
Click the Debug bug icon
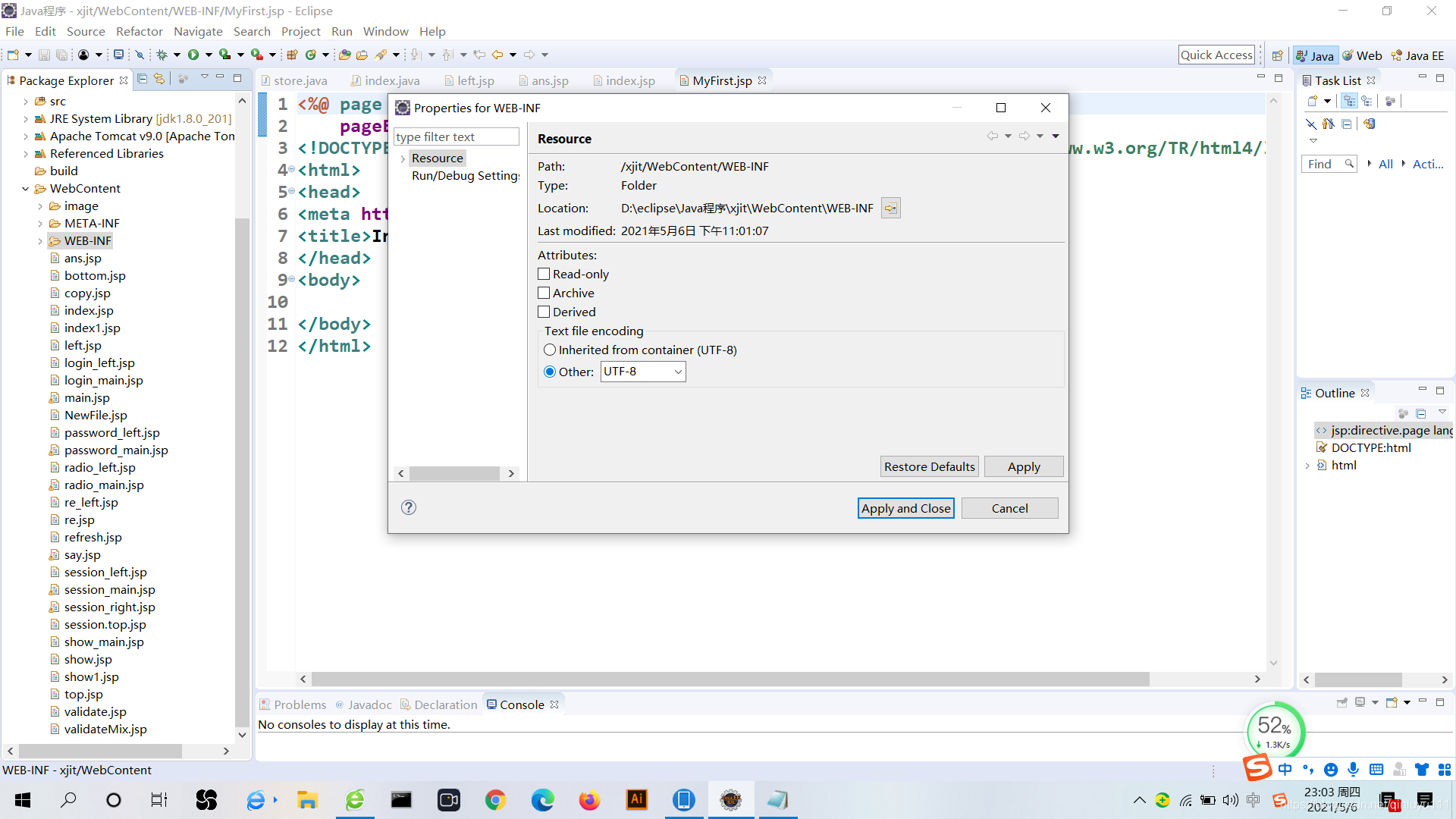click(x=162, y=55)
